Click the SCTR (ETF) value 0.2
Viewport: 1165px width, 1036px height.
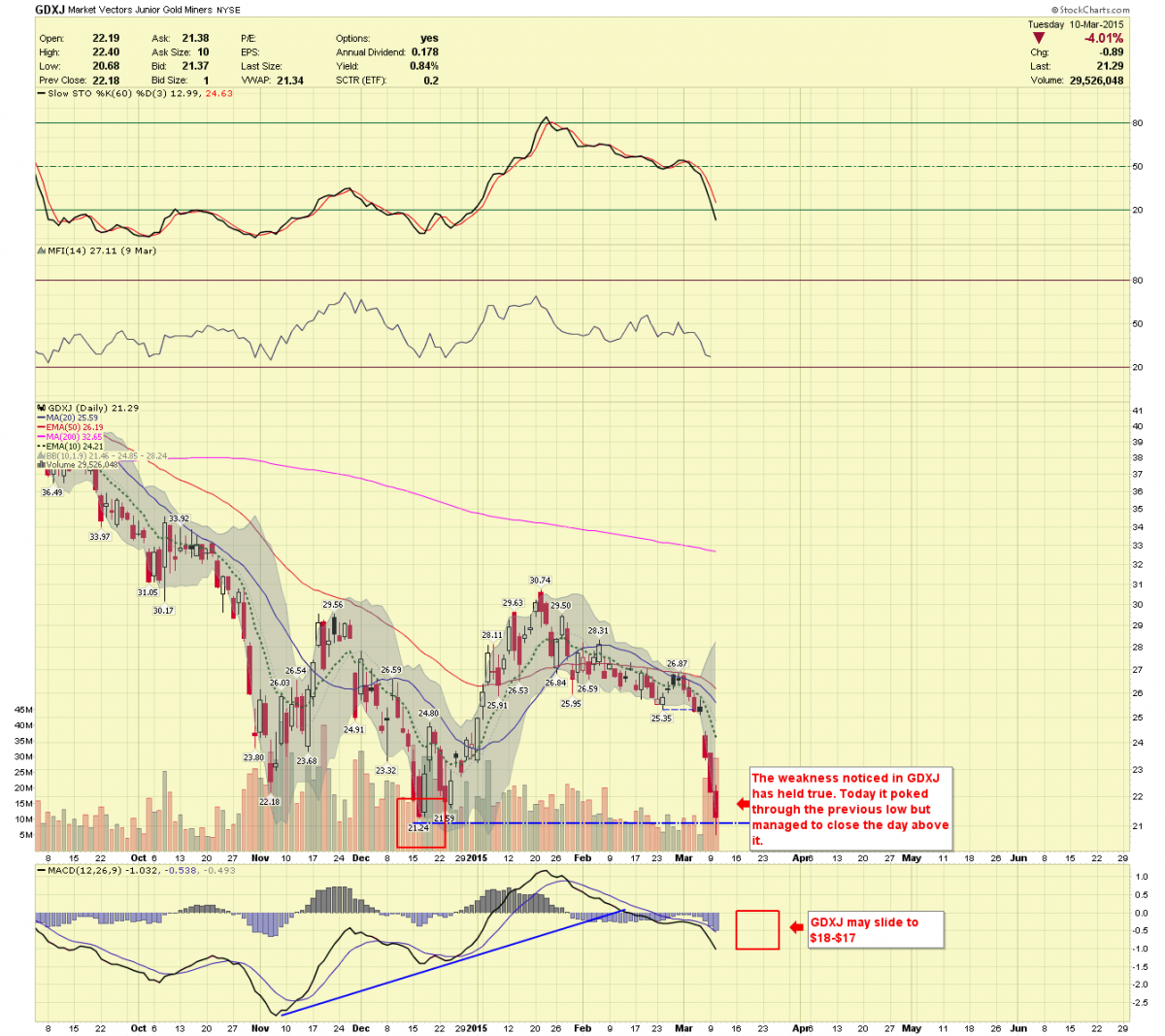coord(431,81)
